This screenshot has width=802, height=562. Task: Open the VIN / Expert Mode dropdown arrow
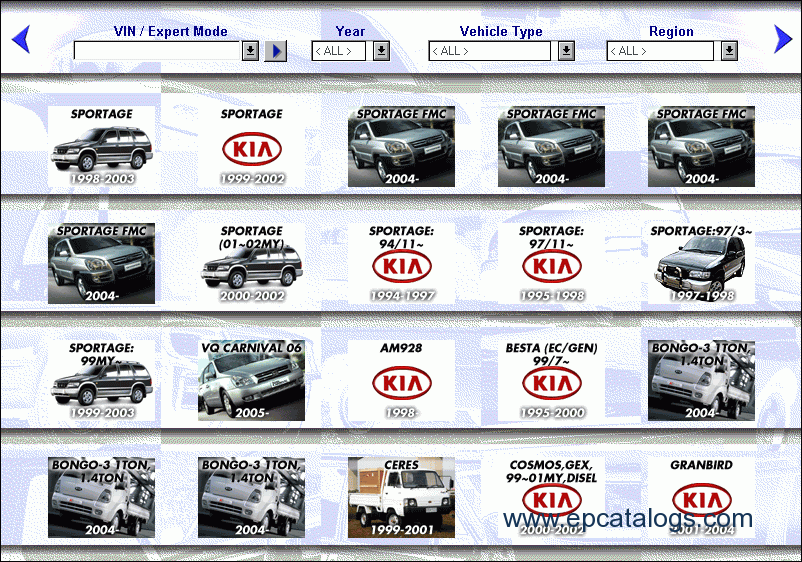(x=250, y=51)
